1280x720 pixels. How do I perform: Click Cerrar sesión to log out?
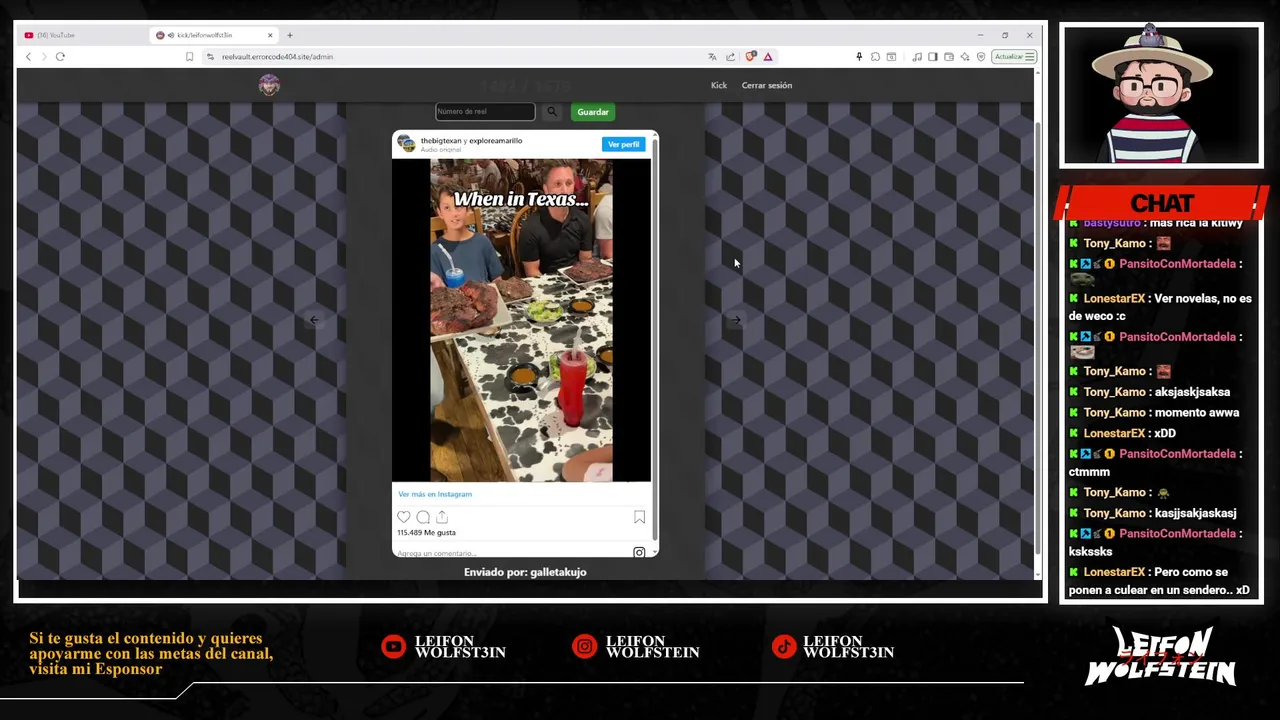click(x=767, y=85)
